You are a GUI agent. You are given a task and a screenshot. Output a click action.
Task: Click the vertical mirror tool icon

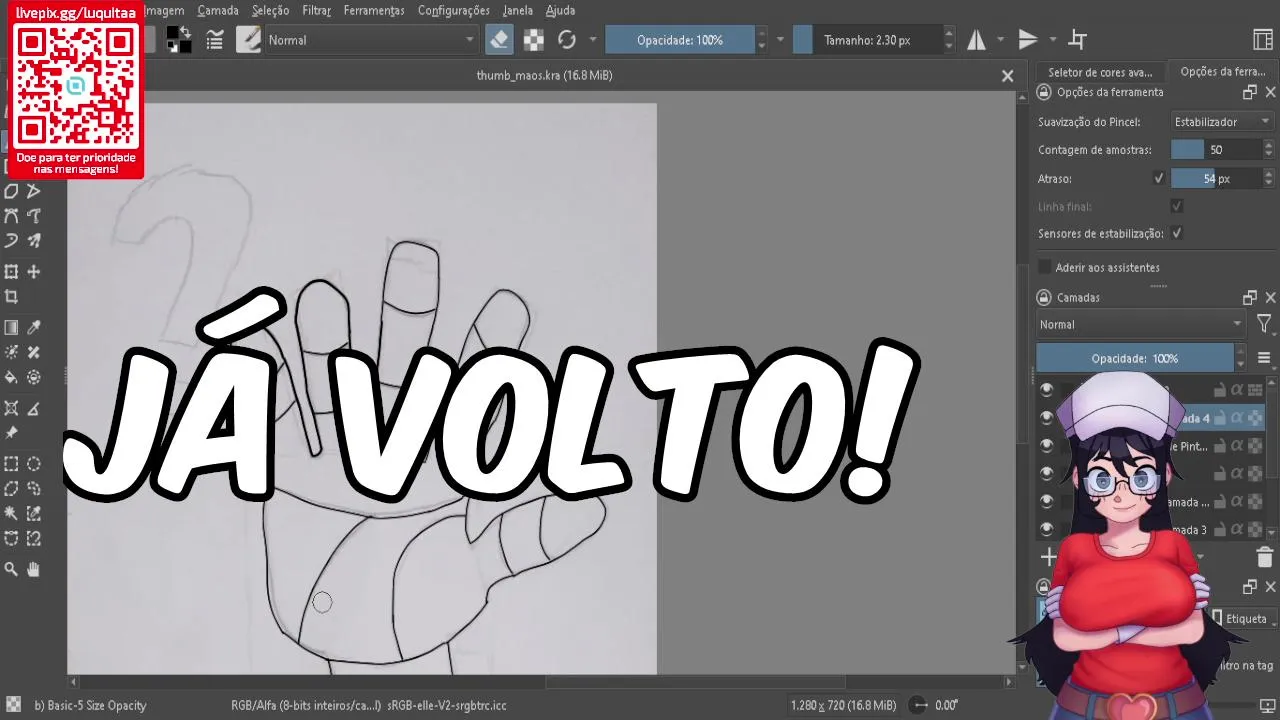pos(1028,40)
